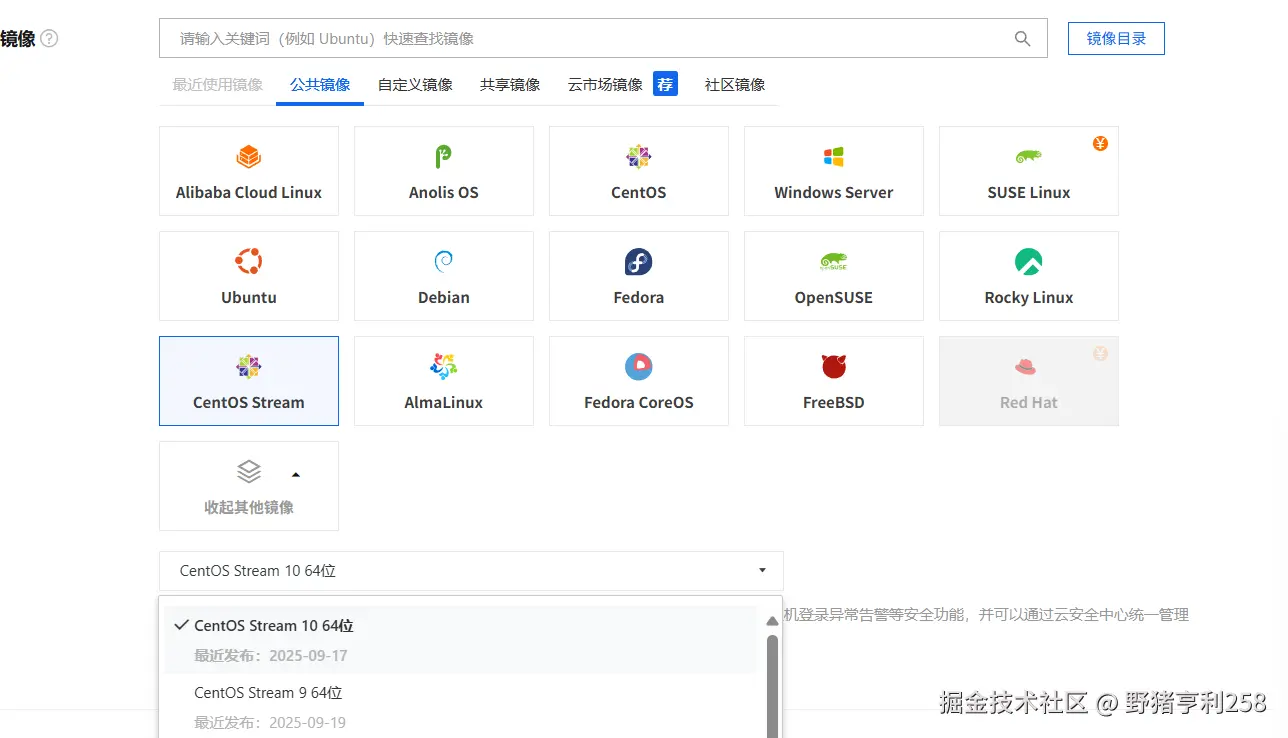Image resolution: width=1288 pixels, height=738 pixels.
Task: Click the selected-item checkmark in dropdown list
Action: point(181,625)
